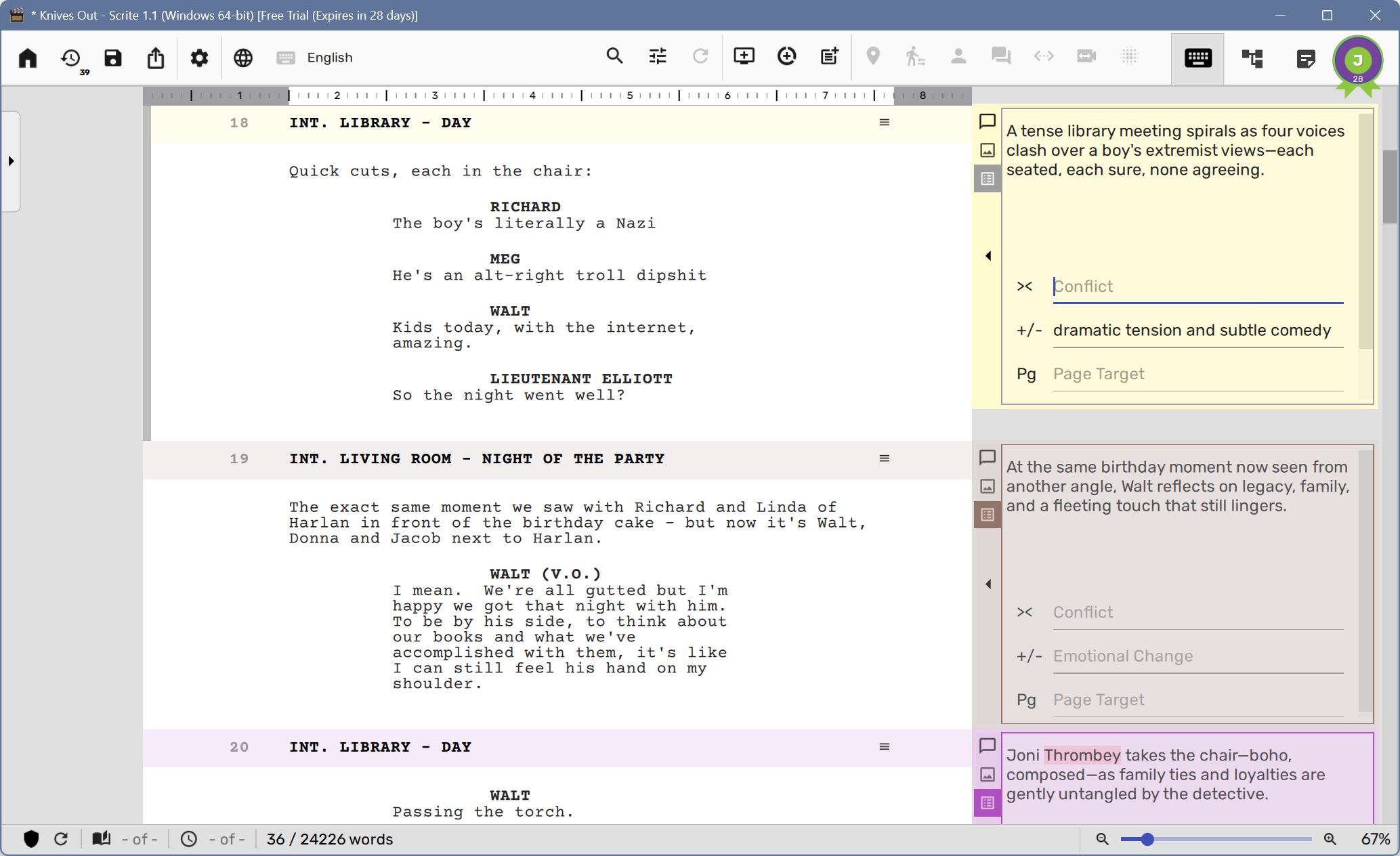Select the English keyboard language
Viewport: 1400px width, 856px height.
tap(315, 58)
